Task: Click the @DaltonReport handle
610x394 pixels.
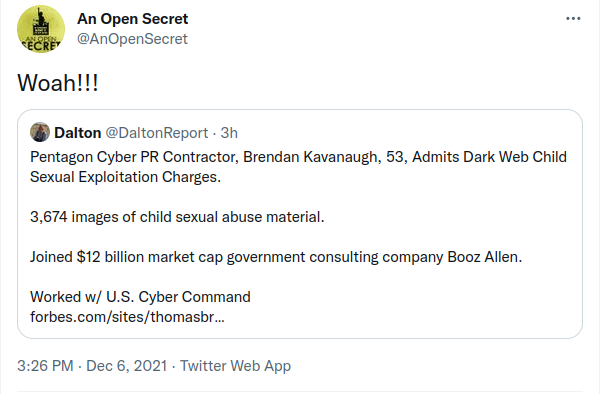Action: (157, 133)
